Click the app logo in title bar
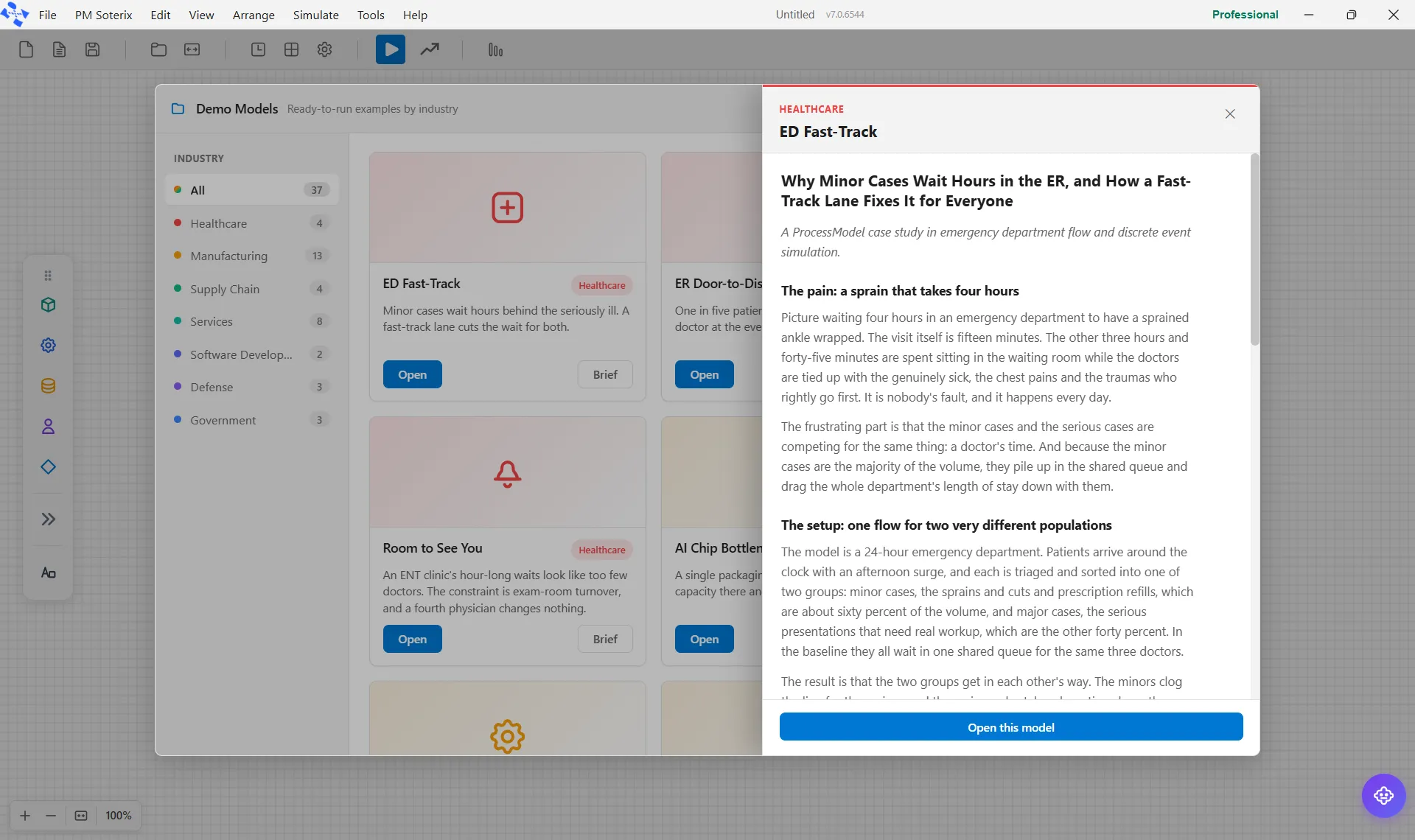The image size is (1415, 840). [x=15, y=14]
